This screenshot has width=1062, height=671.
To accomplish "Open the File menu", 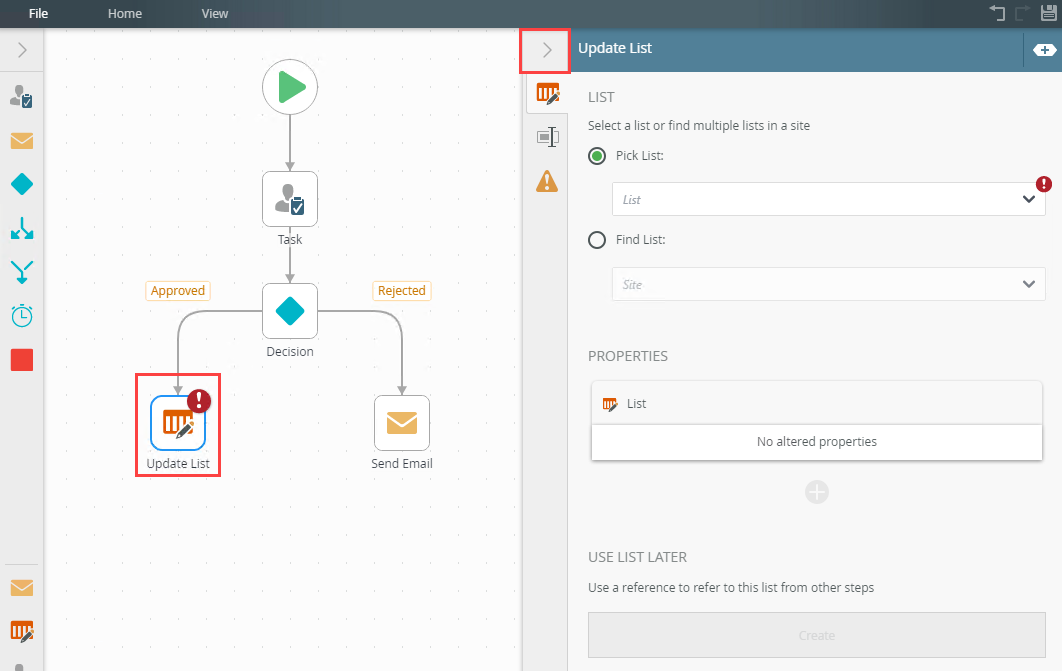I will click(x=39, y=14).
